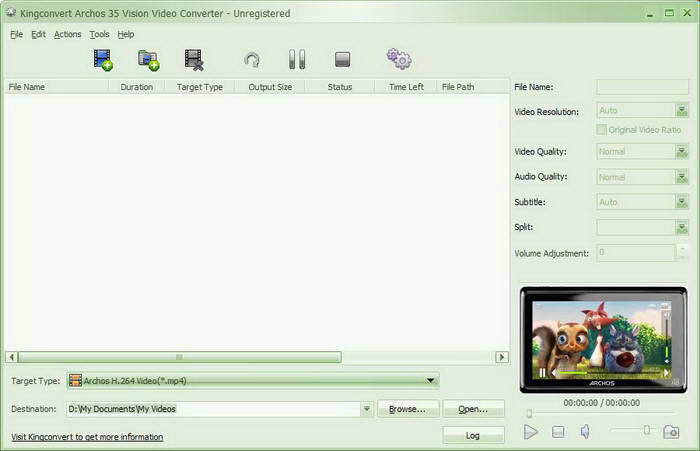Play the preview video

(x=531, y=431)
